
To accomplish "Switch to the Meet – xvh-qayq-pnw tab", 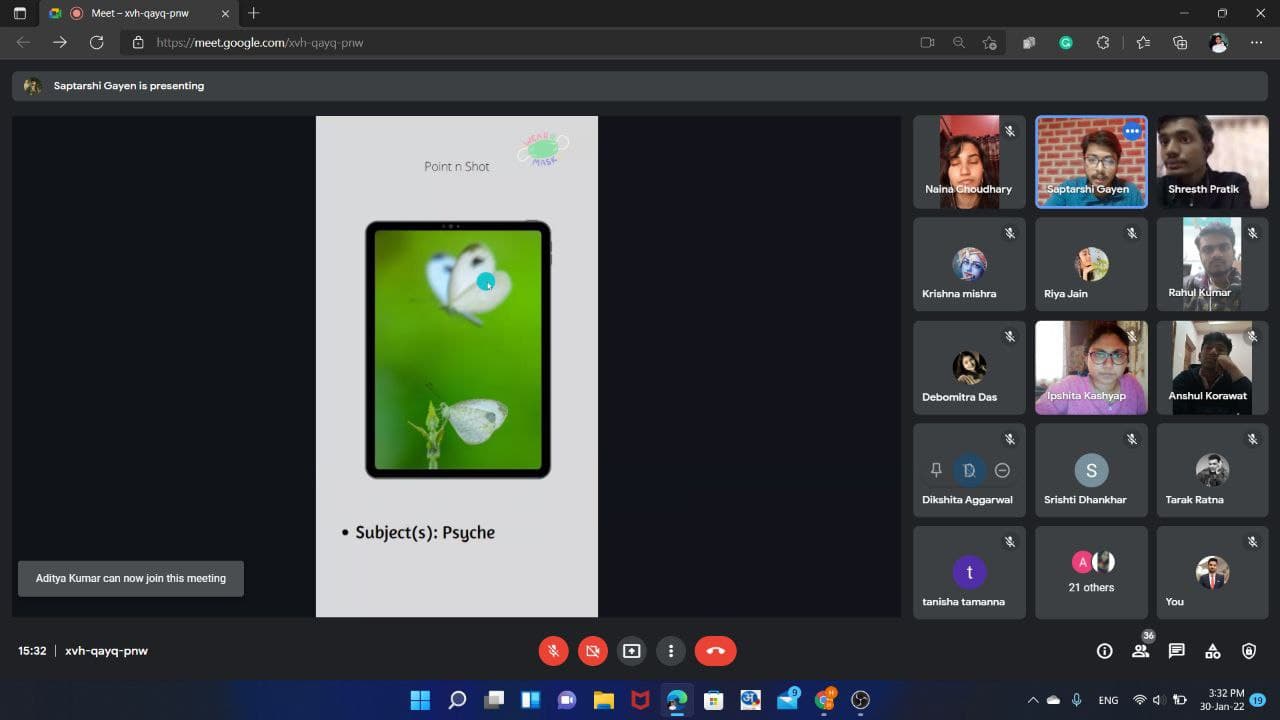I will (x=139, y=14).
